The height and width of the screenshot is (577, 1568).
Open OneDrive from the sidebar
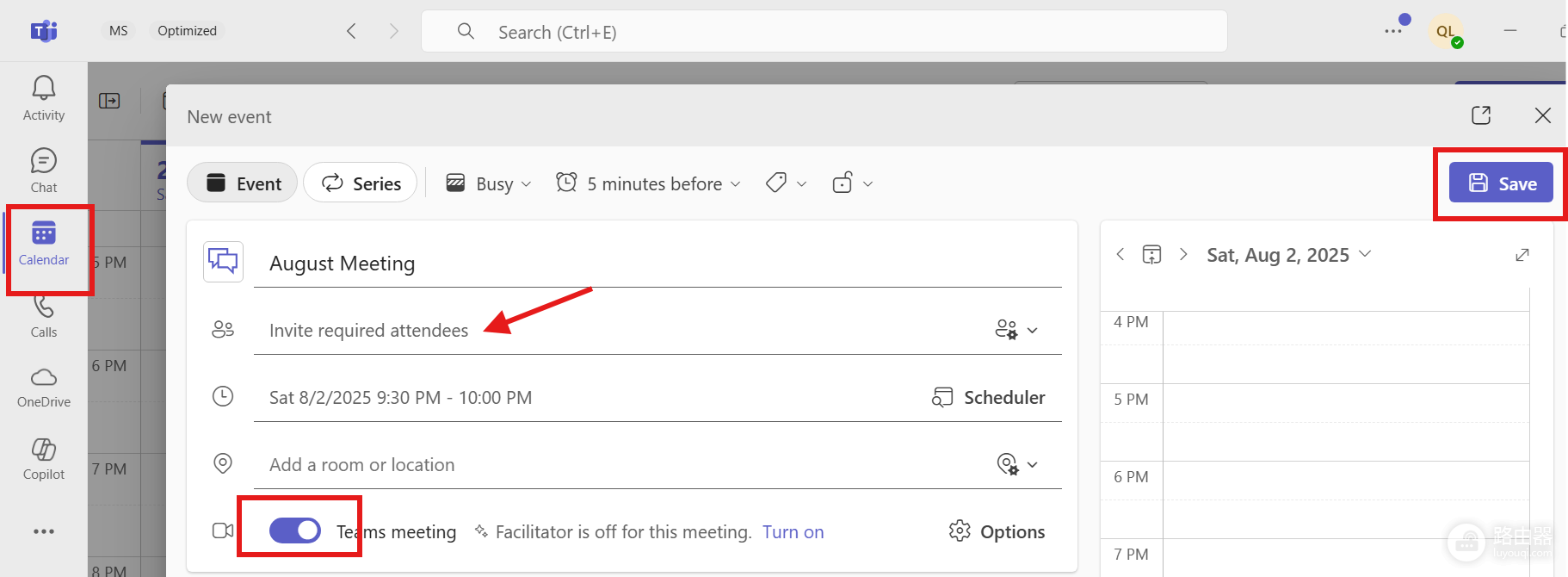(44, 388)
